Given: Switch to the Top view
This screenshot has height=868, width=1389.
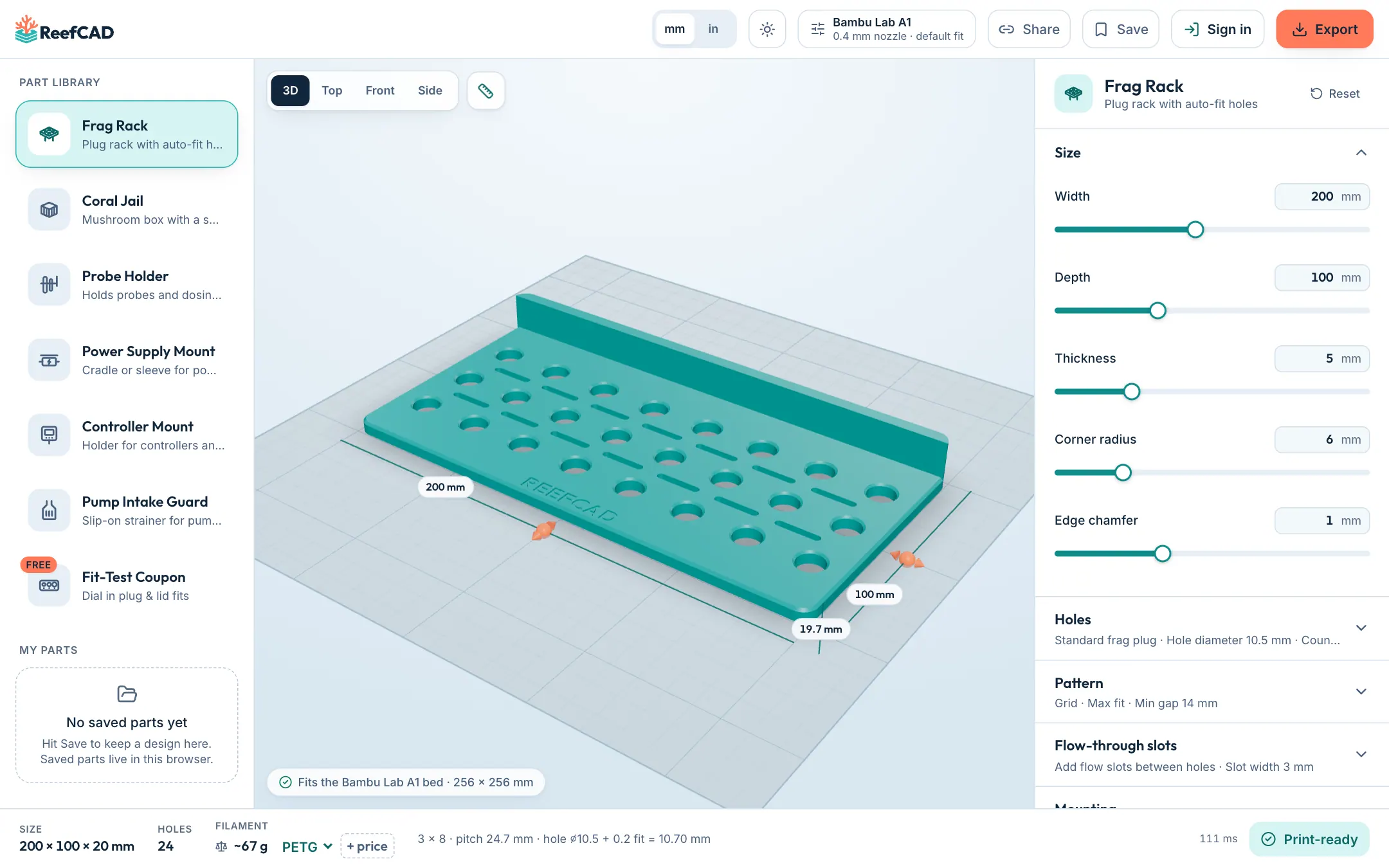Looking at the screenshot, I should tap(332, 91).
